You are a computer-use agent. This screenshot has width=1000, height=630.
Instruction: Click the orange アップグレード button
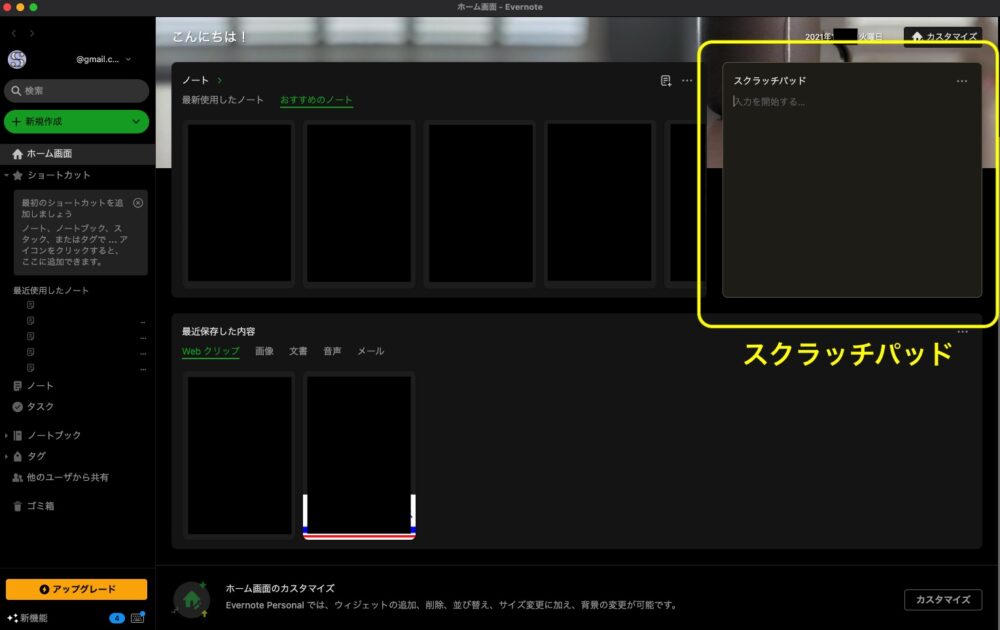pos(77,589)
